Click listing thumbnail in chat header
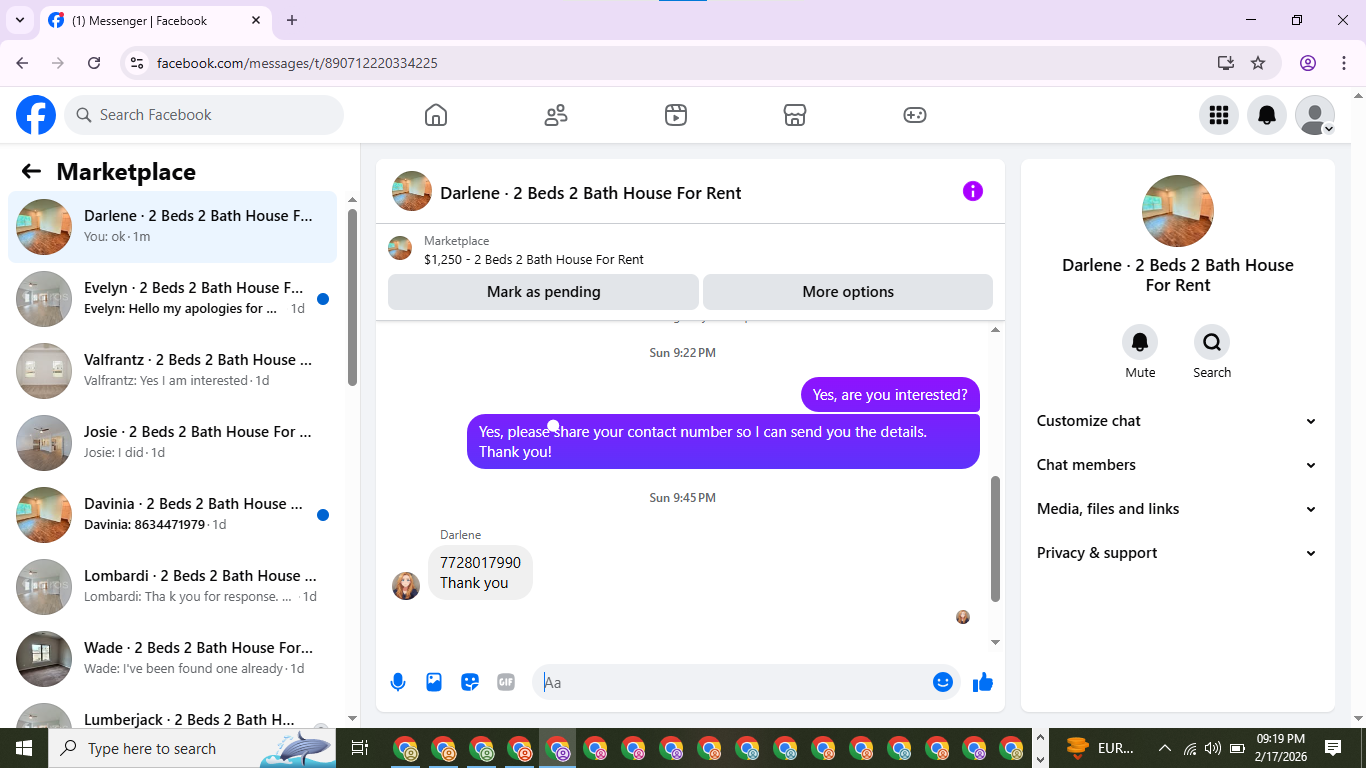 (412, 191)
